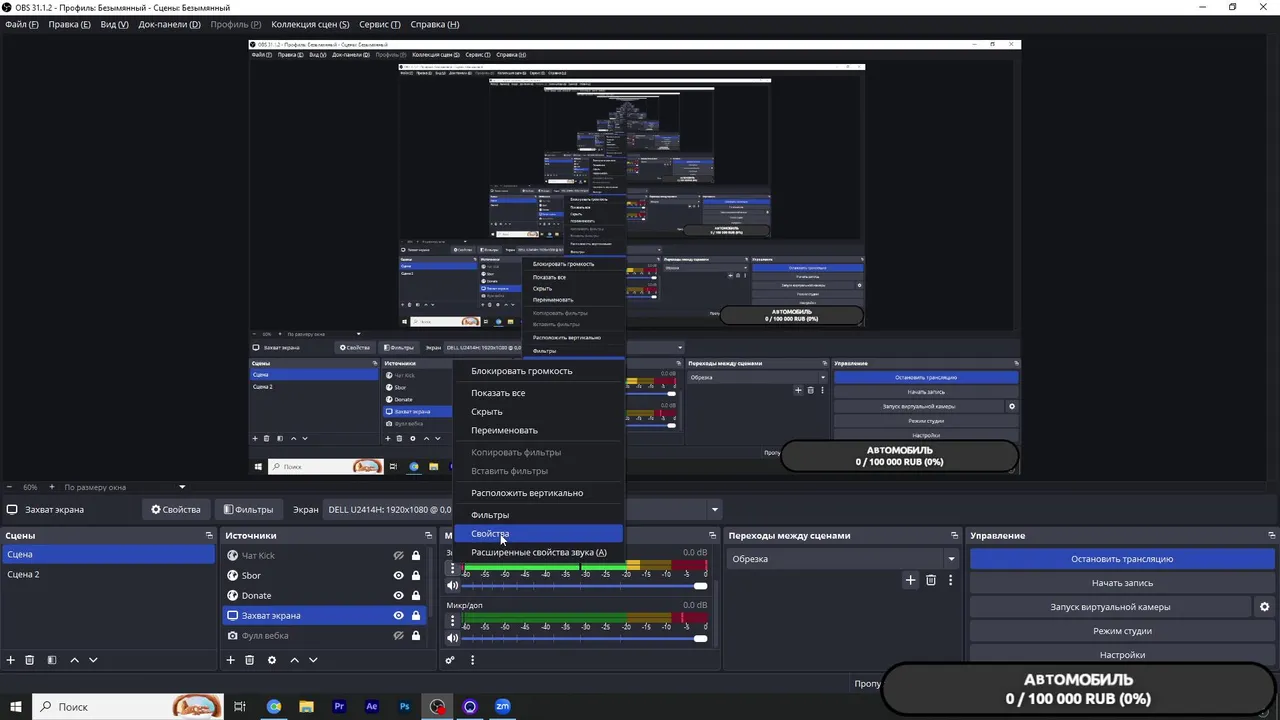Open the Сервис menu
Viewport: 1280px width, 720px height.
tap(379, 24)
